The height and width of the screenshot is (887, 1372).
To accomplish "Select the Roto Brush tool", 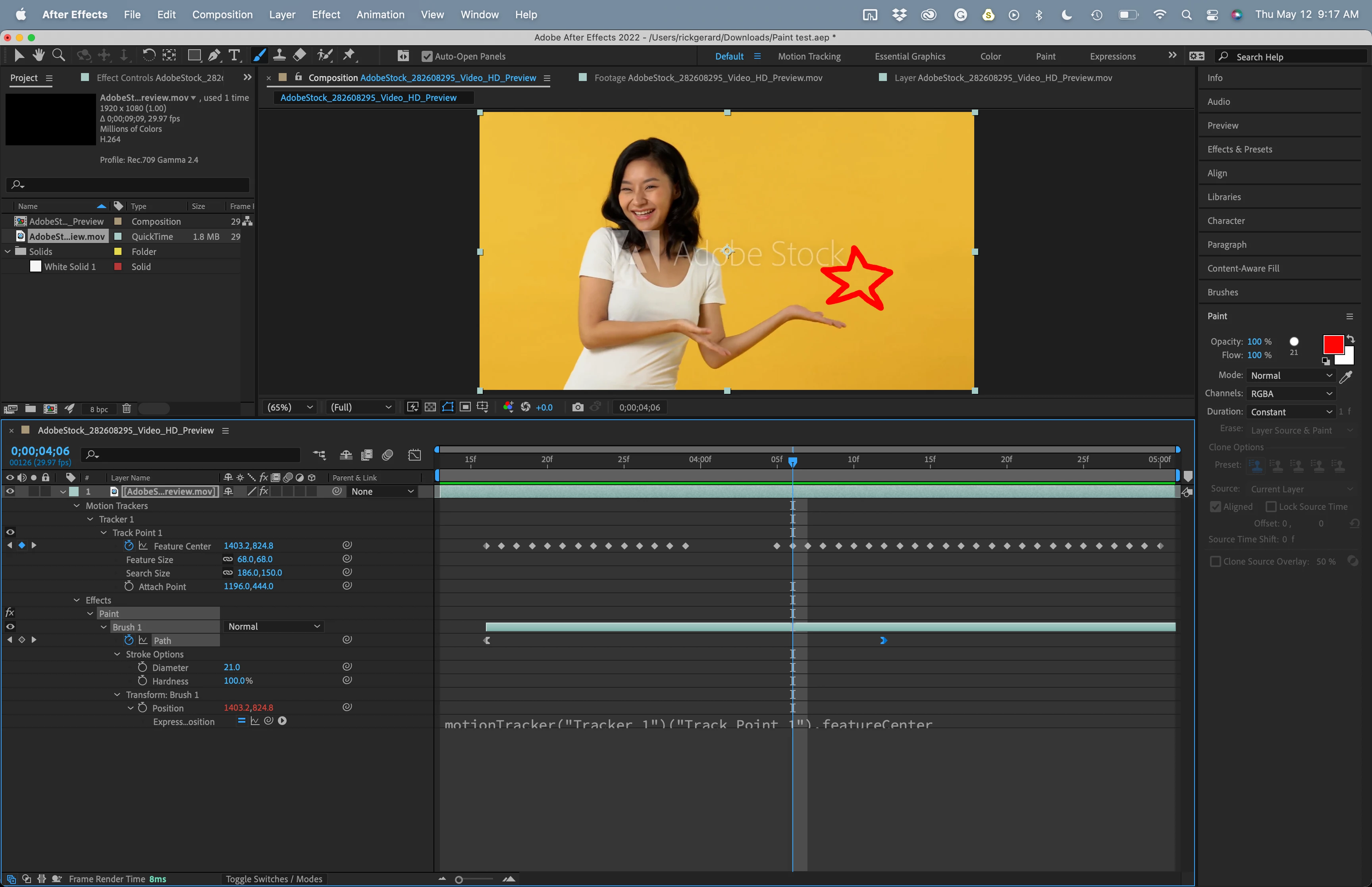I will click(325, 55).
